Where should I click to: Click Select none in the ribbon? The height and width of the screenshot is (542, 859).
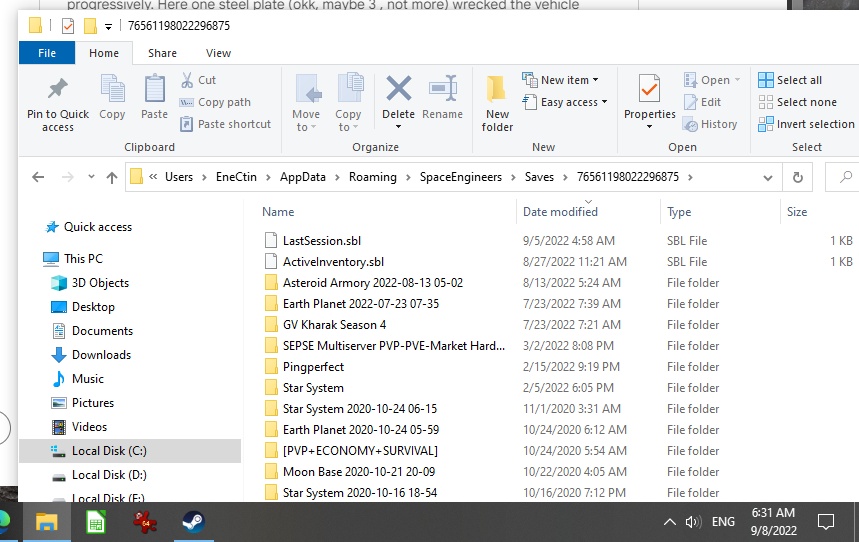pyautogui.click(x=797, y=102)
